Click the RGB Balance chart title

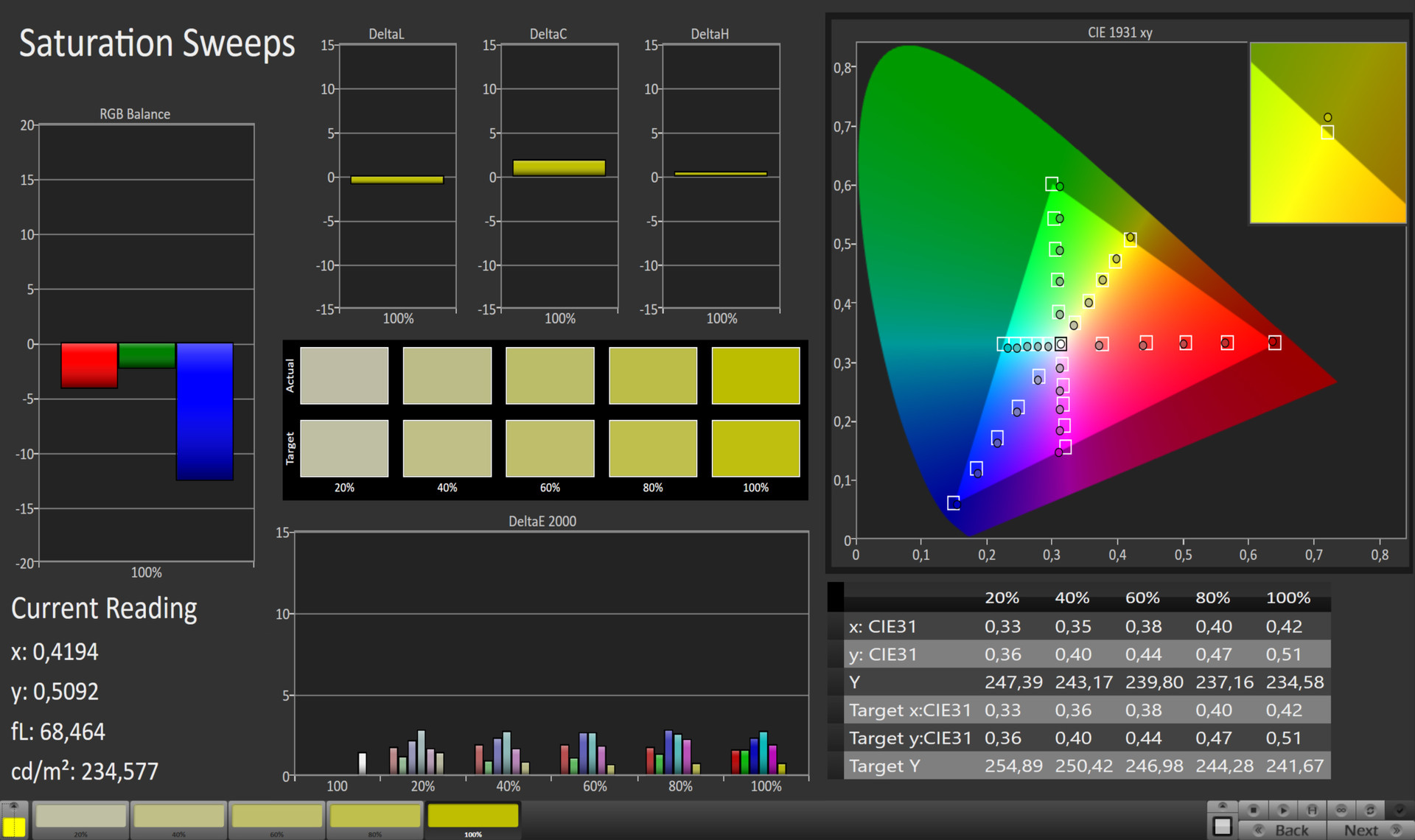135,114
